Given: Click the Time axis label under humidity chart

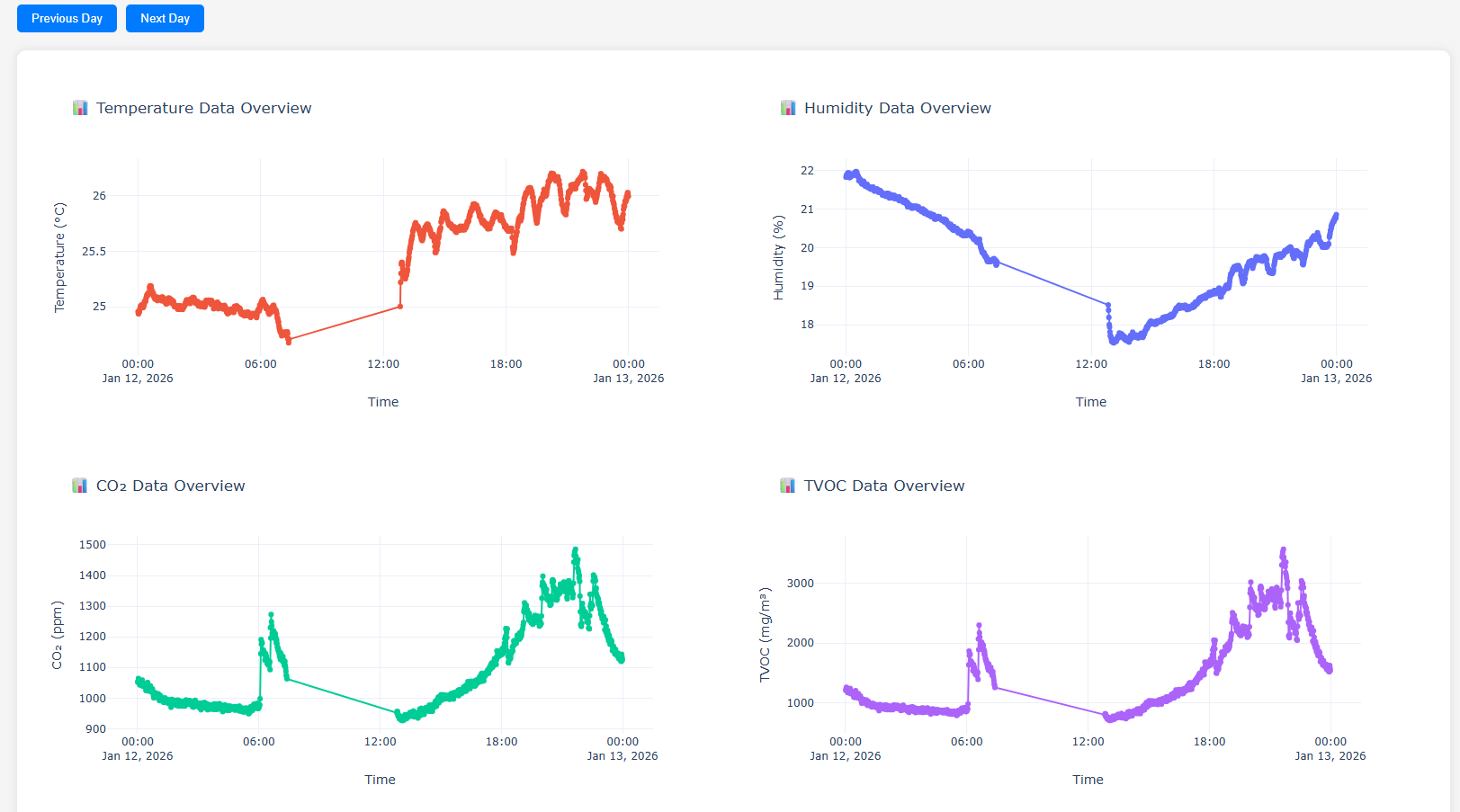Looking at the screenshot, I should coord(1090,402).
